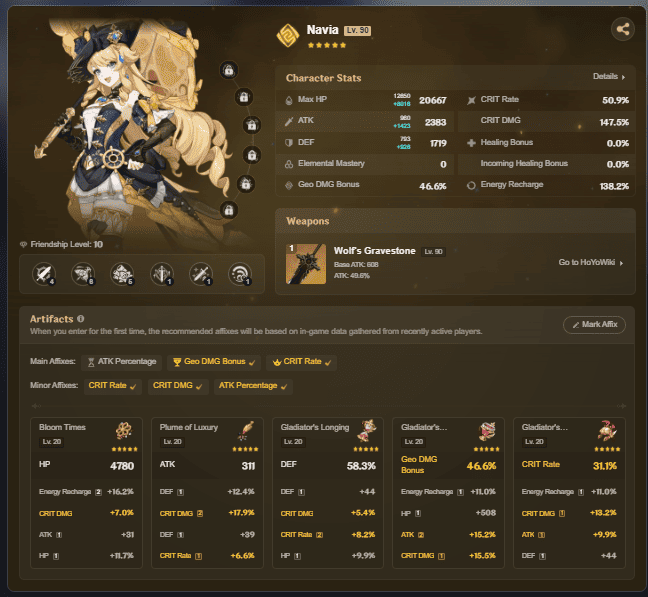This screenshot has width=648, height=597.
Task: Open Wolf's Gravestone weapon thumbnail
Action: tap(306, 264)
